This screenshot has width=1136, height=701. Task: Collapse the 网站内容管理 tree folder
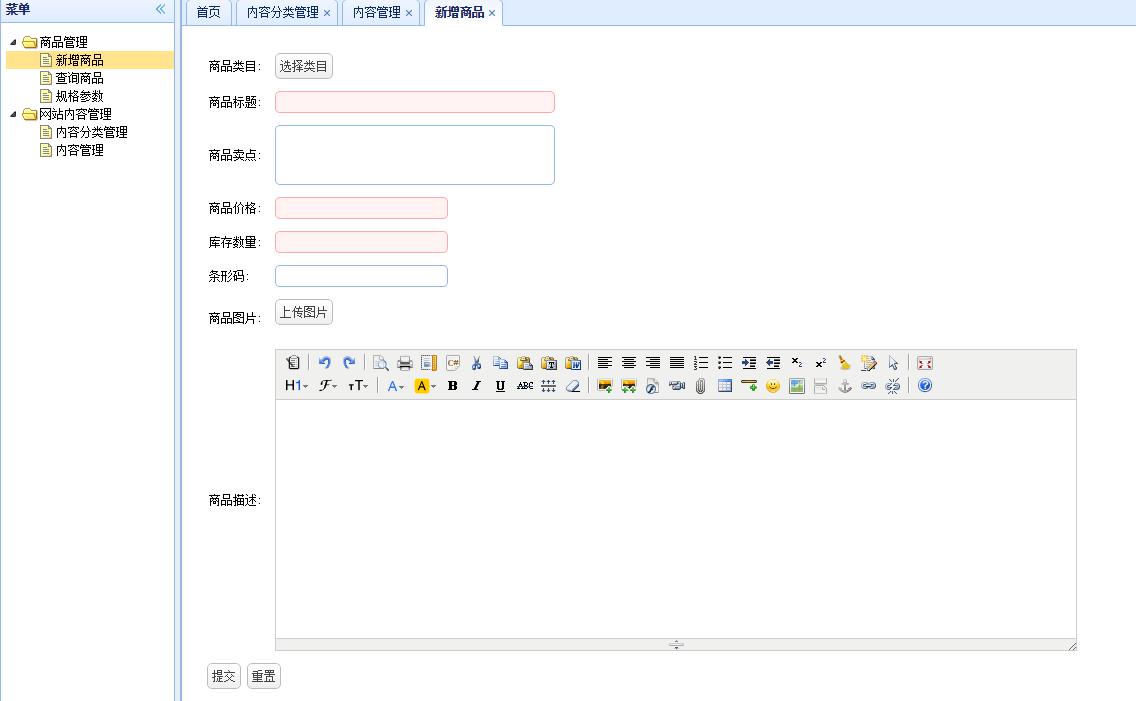tap(14, 114)
